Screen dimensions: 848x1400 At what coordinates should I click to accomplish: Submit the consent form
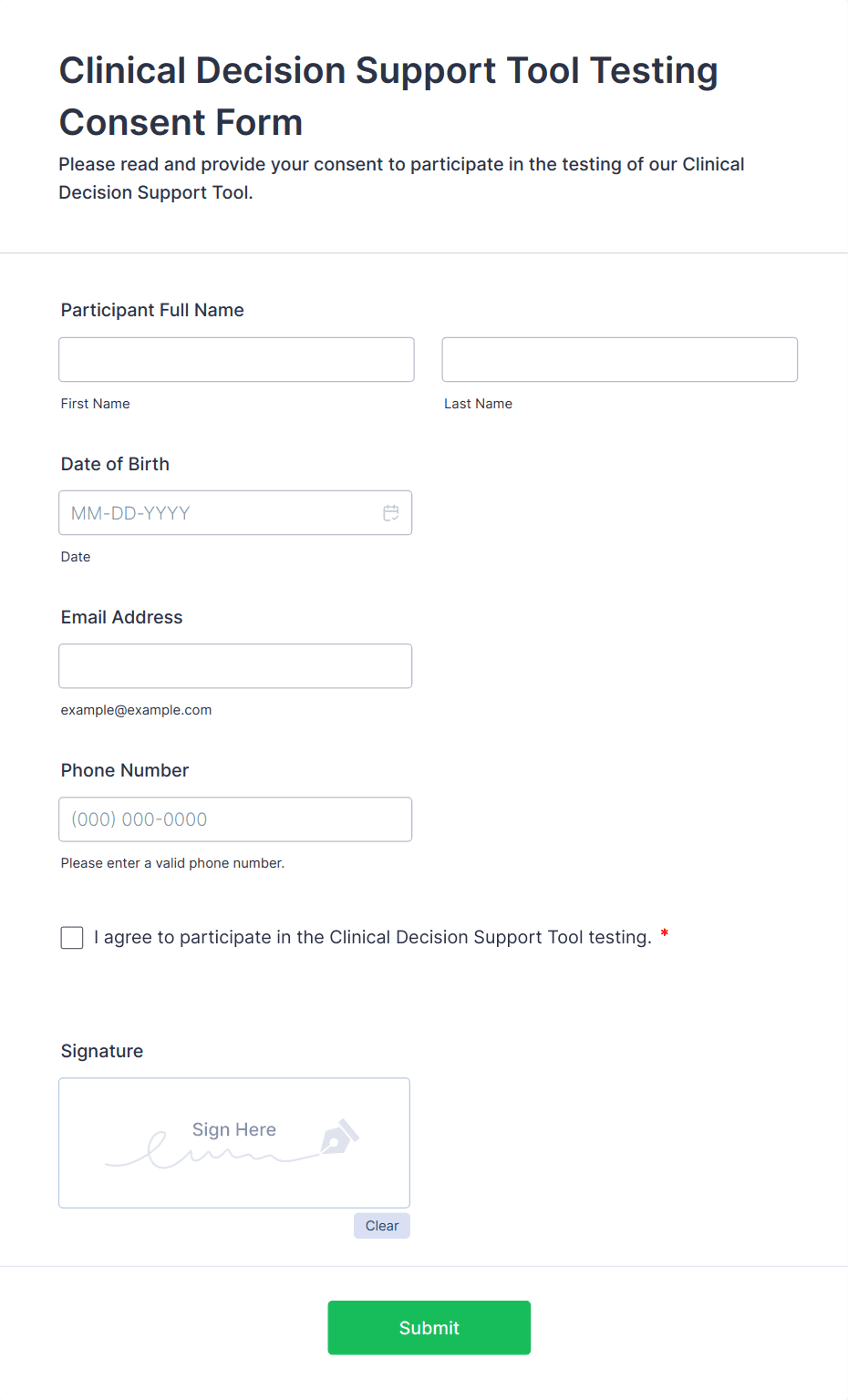click(x=429, y=1328)
